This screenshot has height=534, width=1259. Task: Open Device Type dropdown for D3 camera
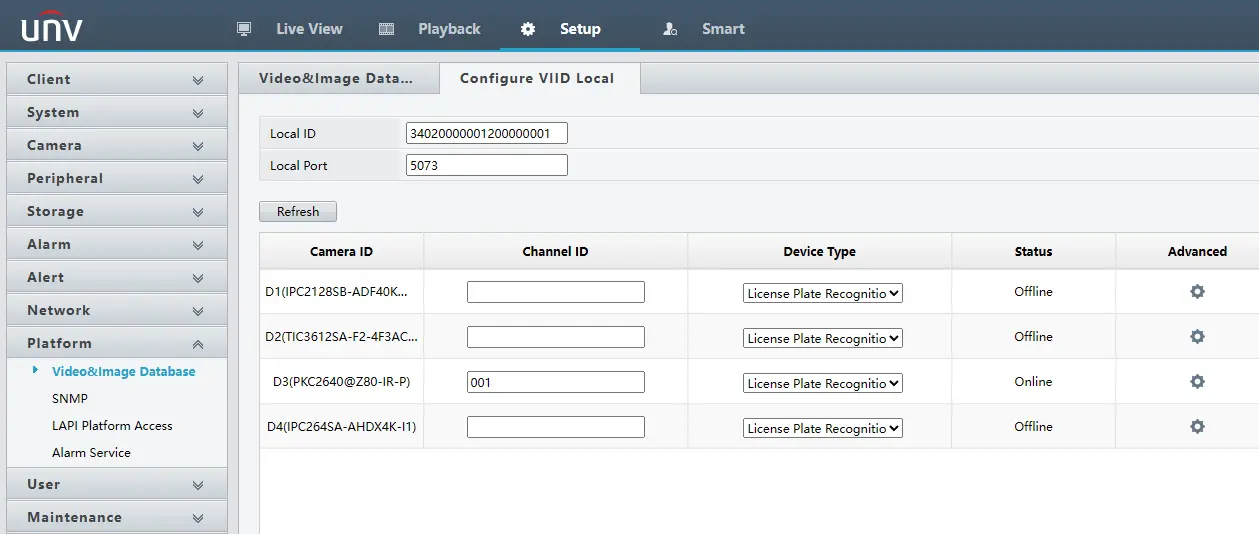click(823, 383)
